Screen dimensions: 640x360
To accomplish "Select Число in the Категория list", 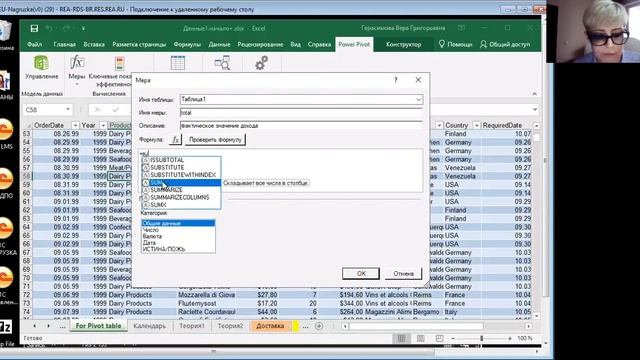I will pos(178,230).
